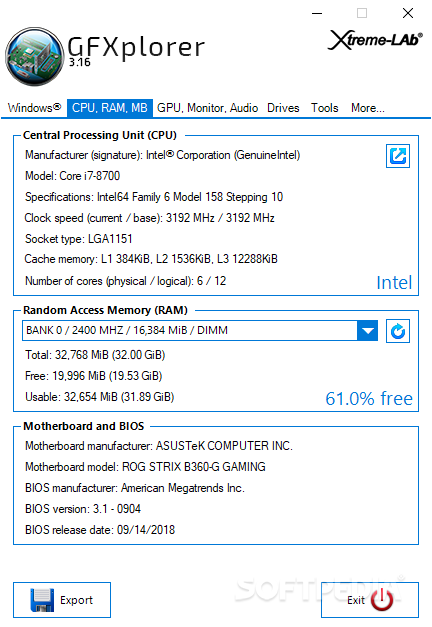Screen dimensions: 432x627
Task: Click the Cache memory line
Action: pos(151,259)
